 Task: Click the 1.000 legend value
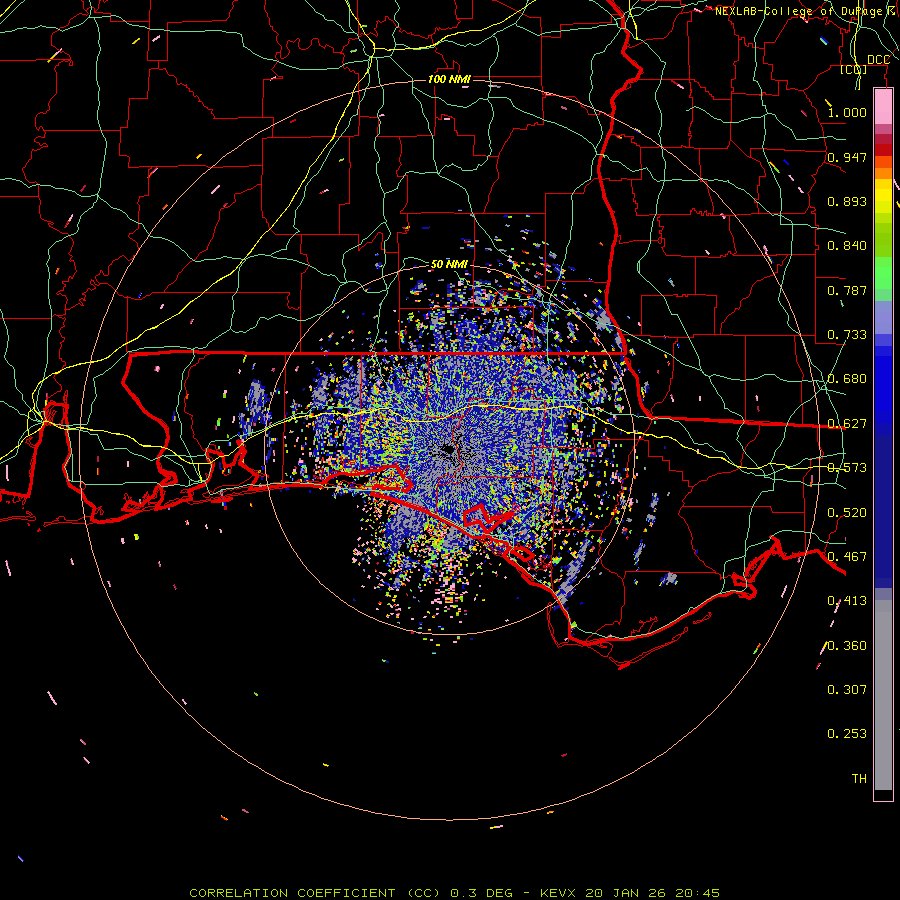click(x=847, y=112)
